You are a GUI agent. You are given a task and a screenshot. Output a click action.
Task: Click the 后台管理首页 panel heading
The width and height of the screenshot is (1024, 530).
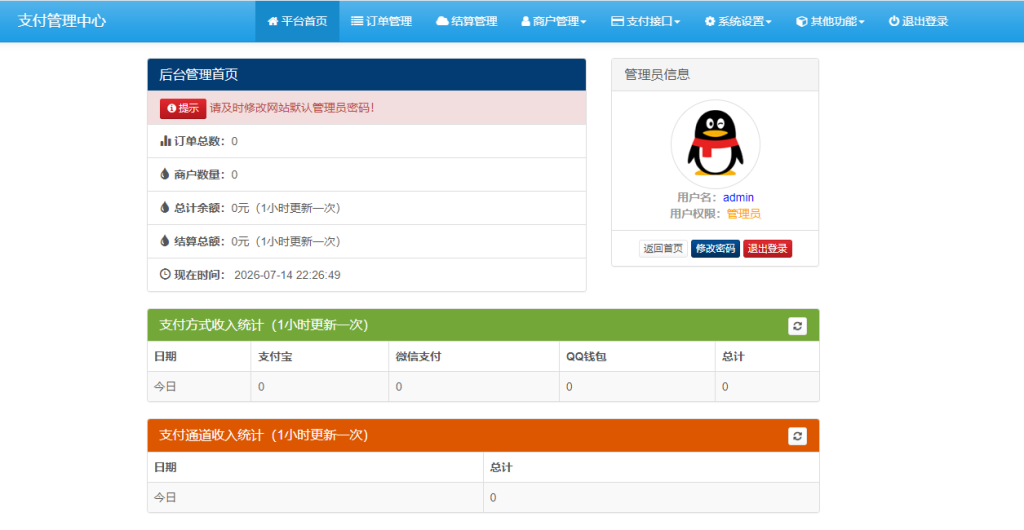[366, 74]
